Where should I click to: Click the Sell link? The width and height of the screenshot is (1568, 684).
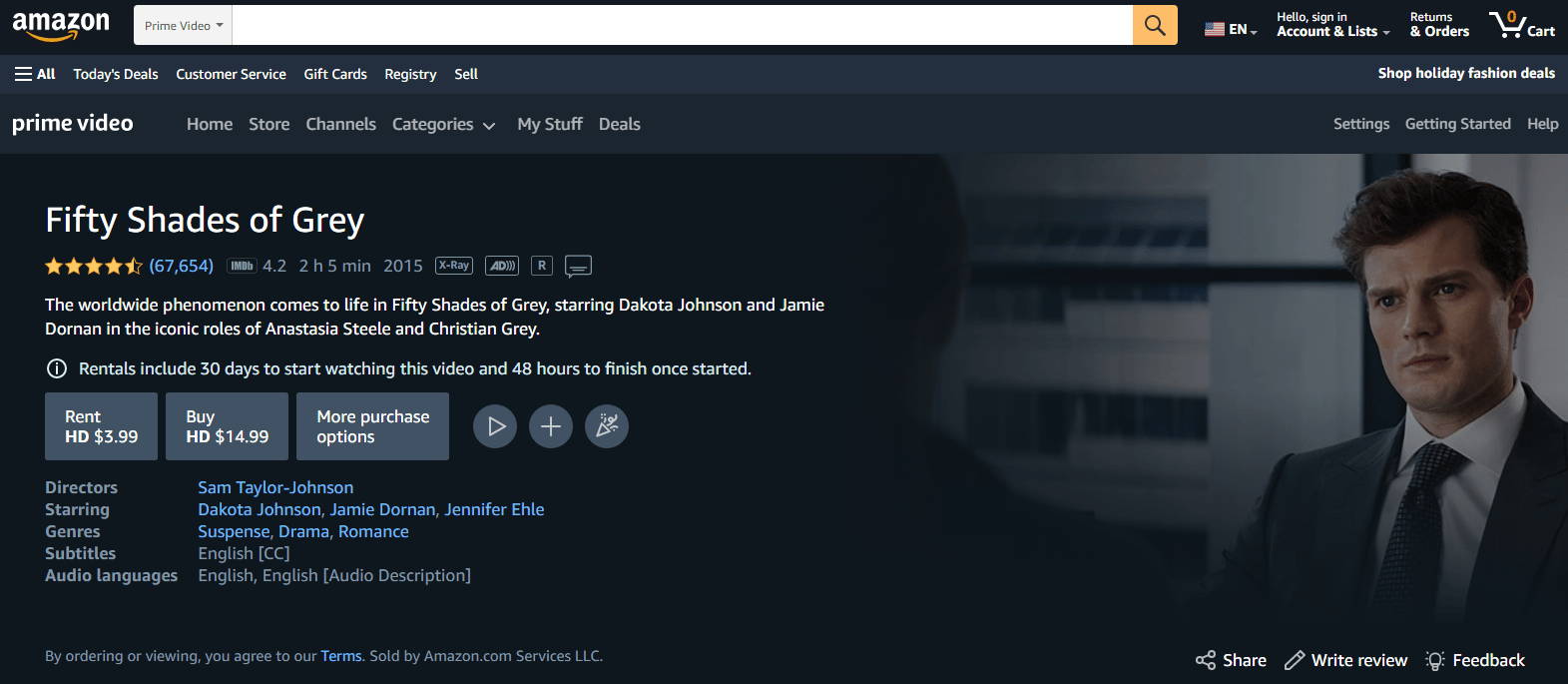coord(466,74)
